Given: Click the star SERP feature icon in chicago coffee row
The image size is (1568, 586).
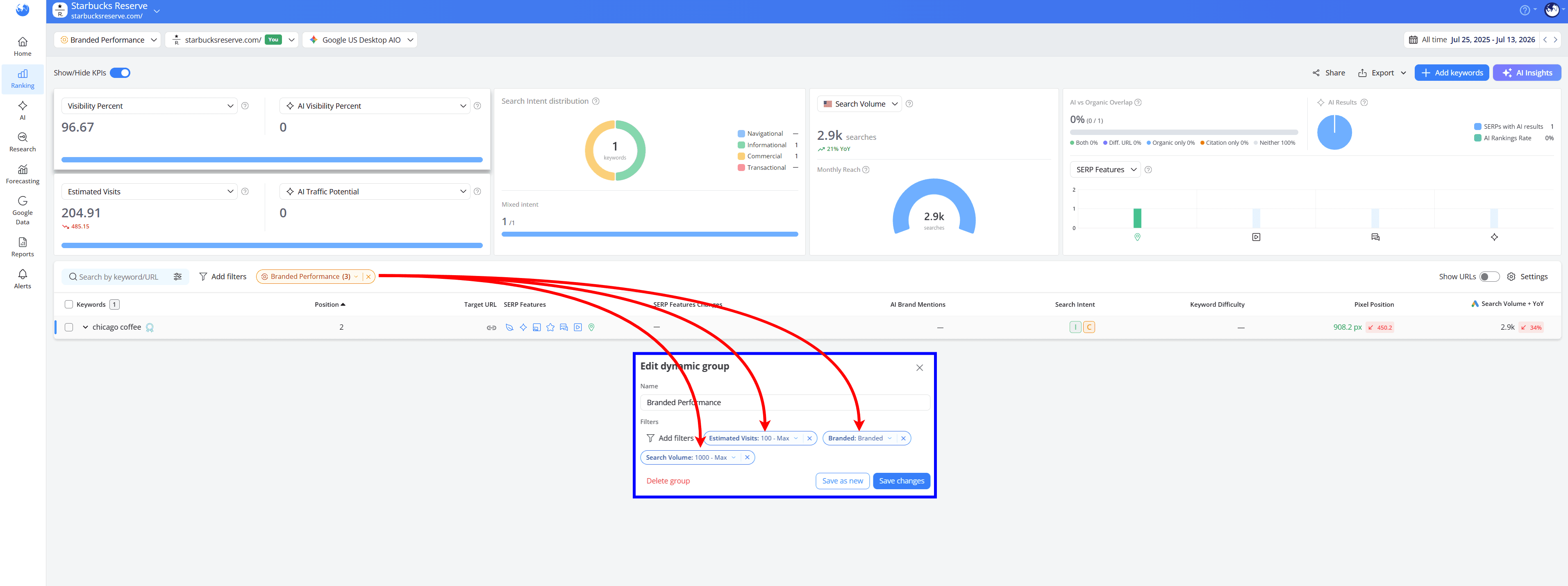Looking at the screenshot, I should [550, 328].
